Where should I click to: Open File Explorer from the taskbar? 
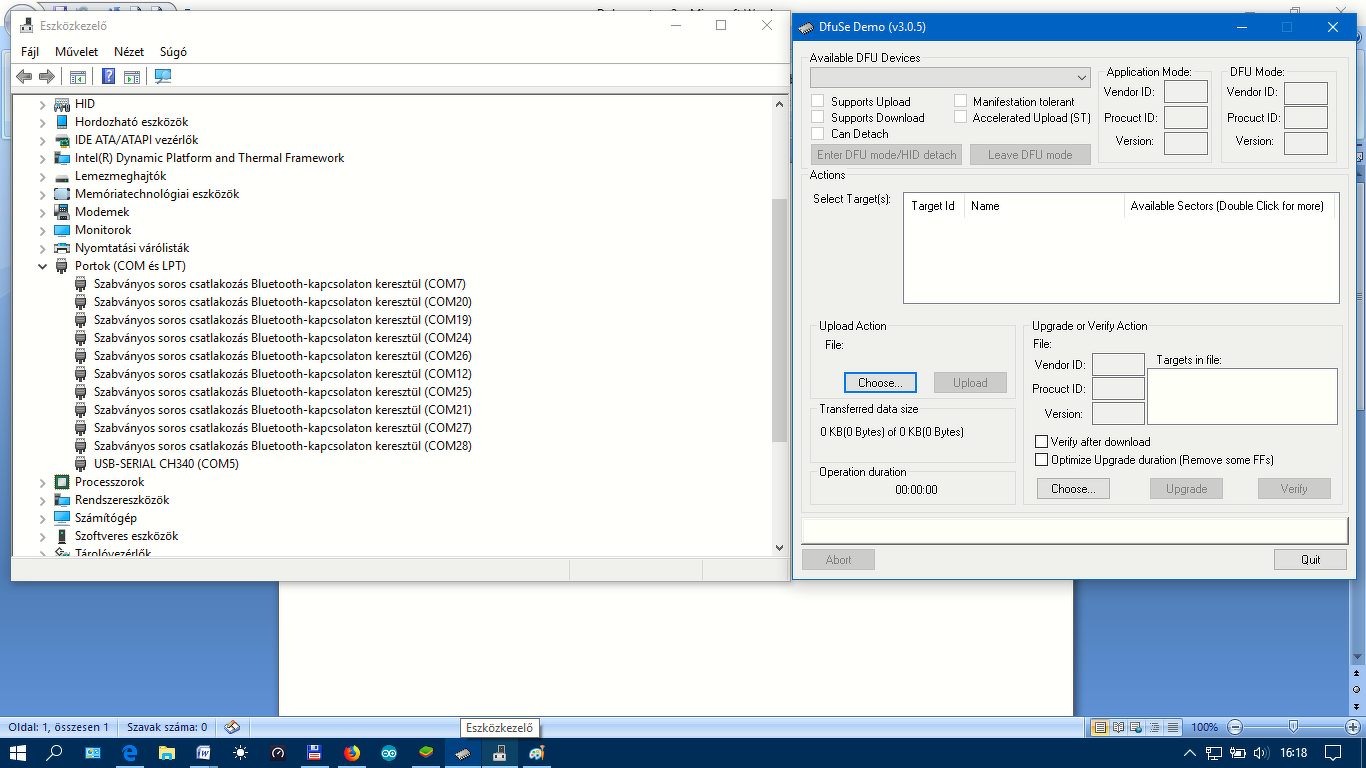coord(166,753)
